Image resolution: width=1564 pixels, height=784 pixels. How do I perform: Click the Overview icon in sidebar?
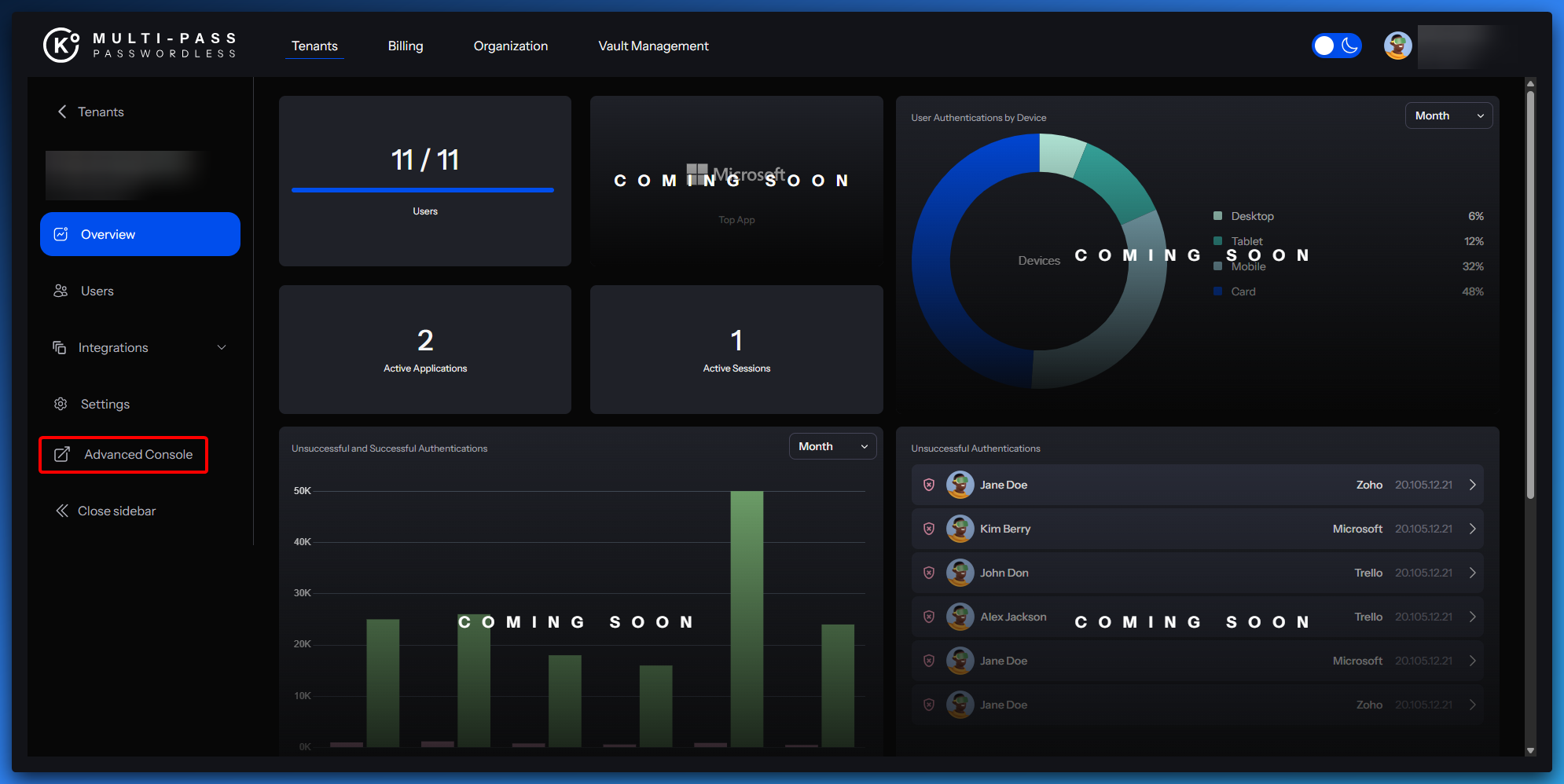click(61, 234)
